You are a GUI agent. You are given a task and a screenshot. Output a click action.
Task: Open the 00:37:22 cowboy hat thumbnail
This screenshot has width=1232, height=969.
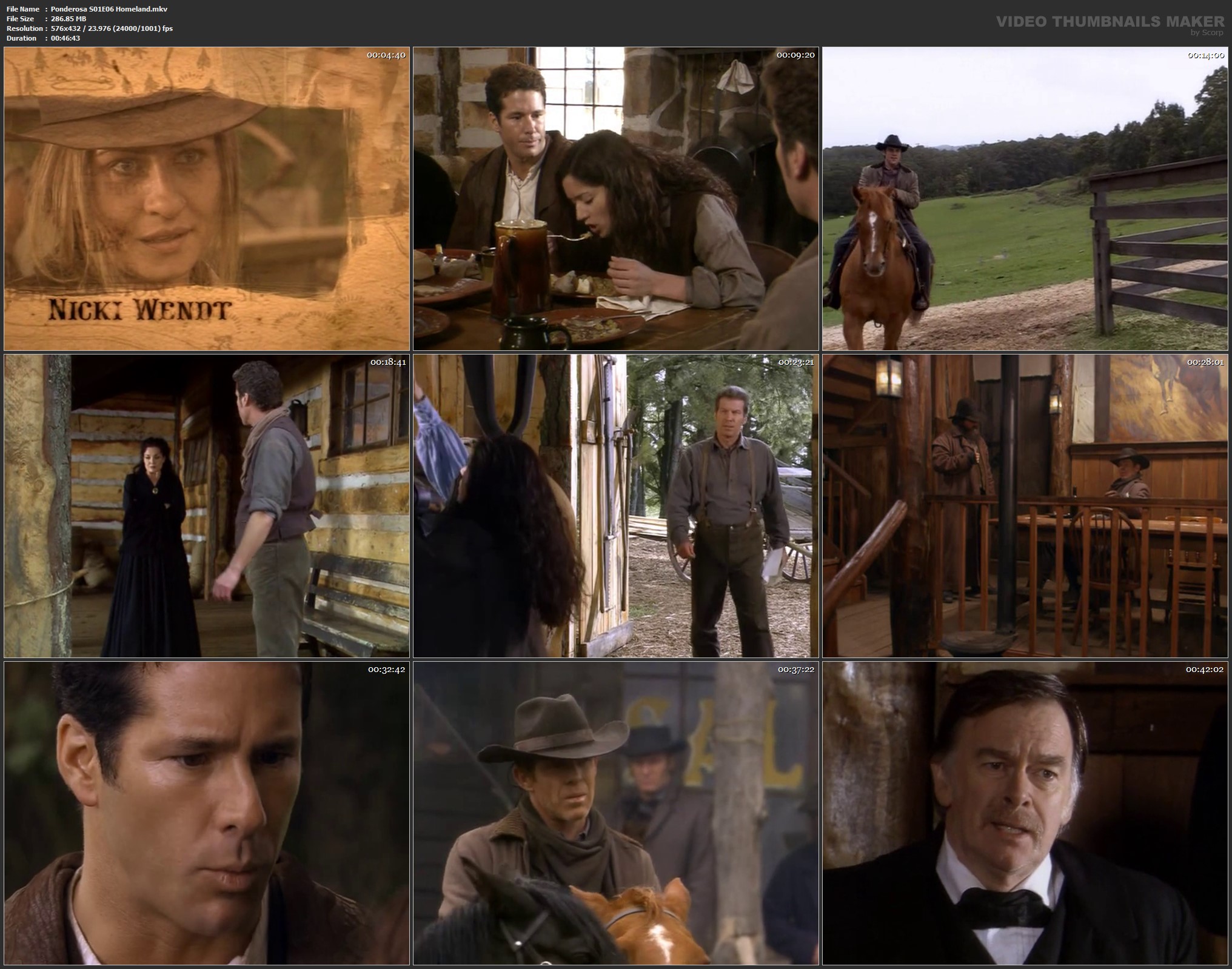pyautogui.click(x=615, y=813)
